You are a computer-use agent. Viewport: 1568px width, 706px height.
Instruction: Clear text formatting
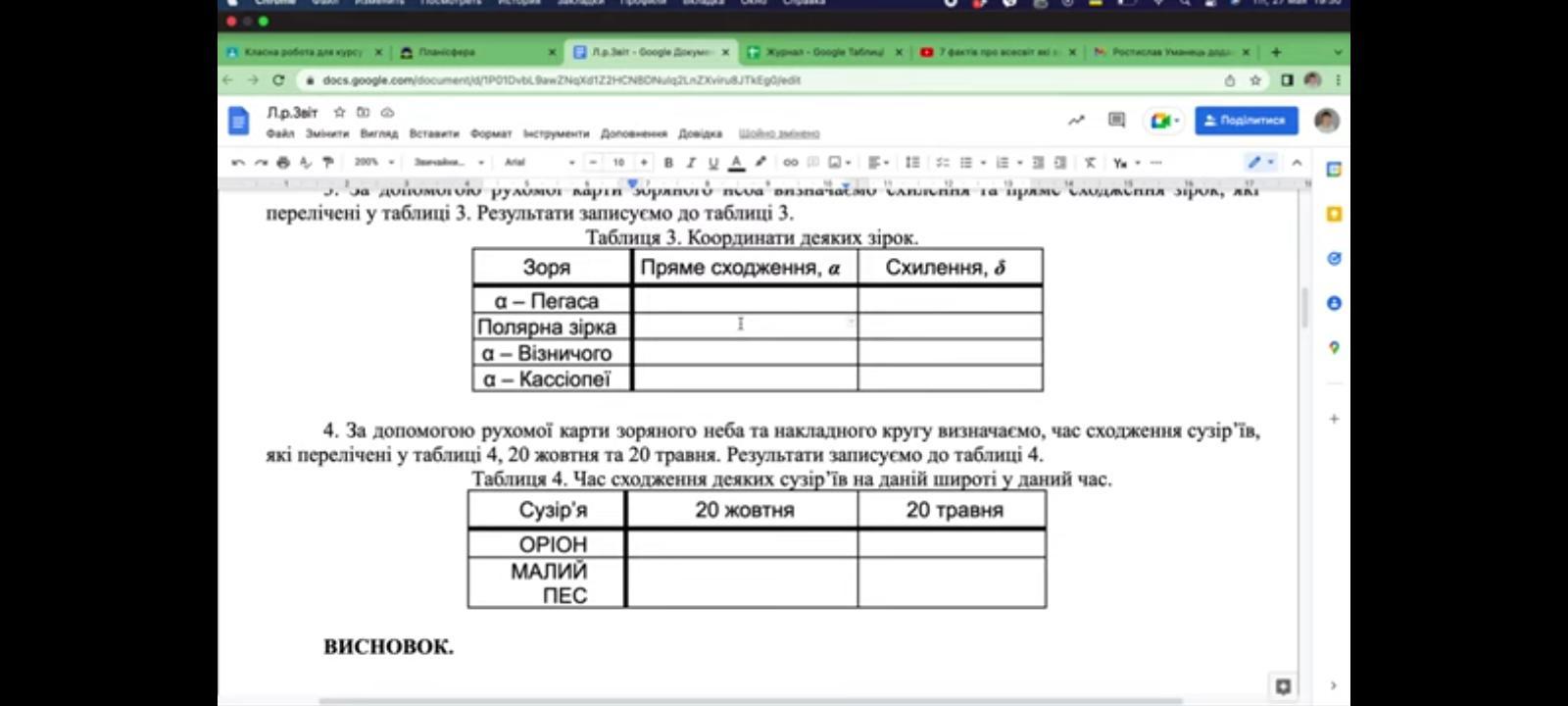click(1090, 163)
